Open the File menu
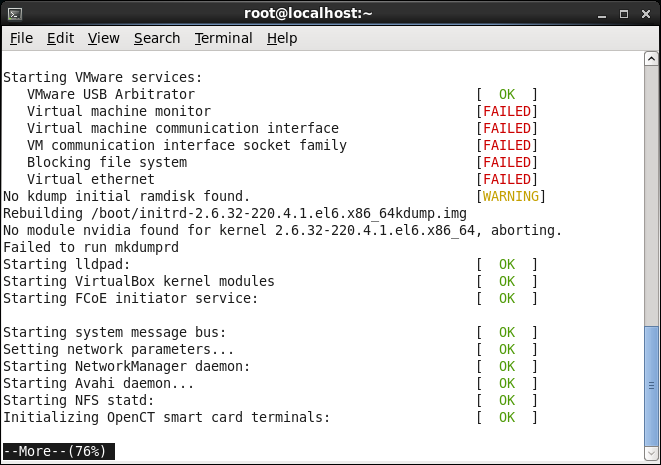Viewport: 661px width, 465px height. [21, 38]
